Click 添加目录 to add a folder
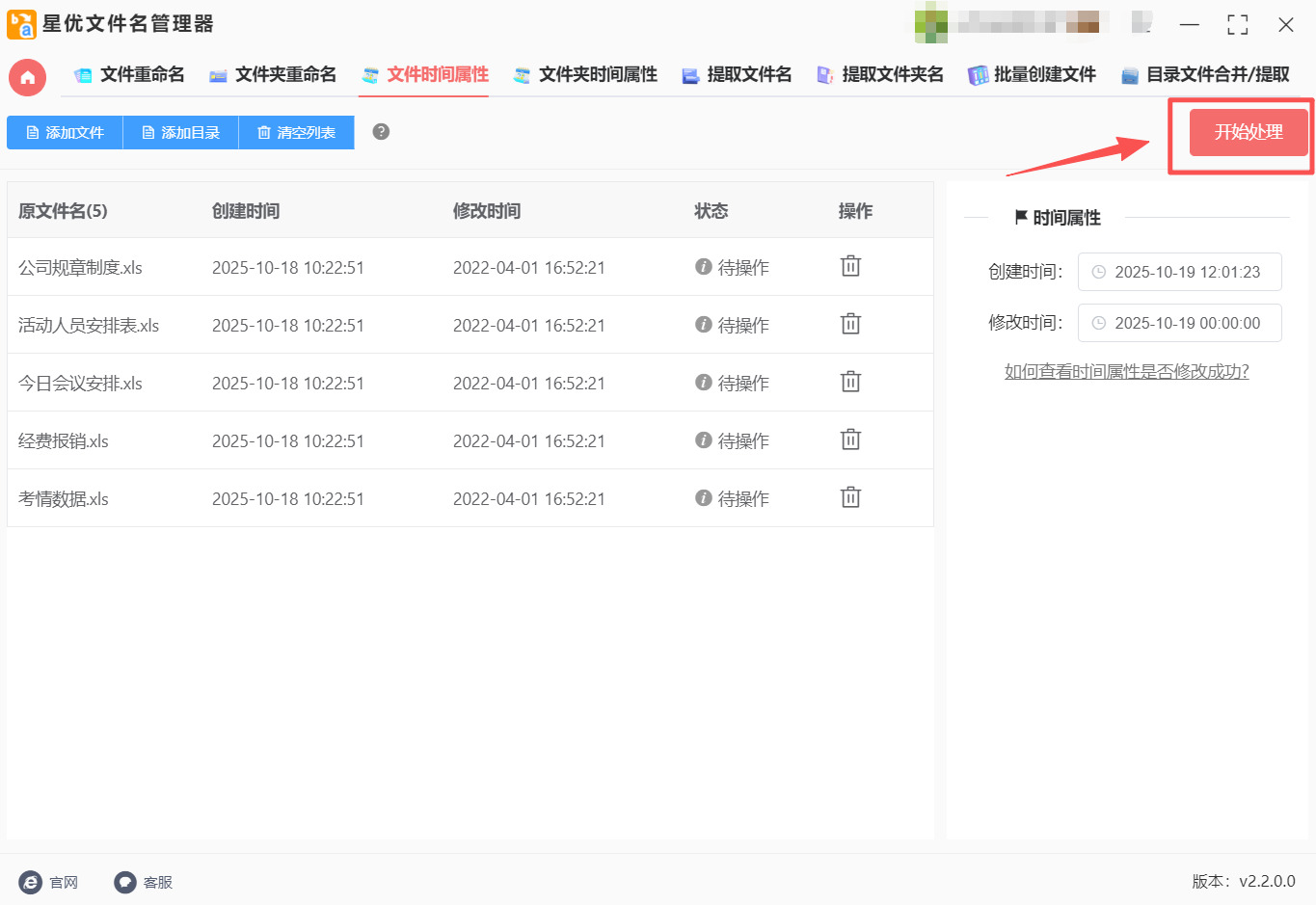The image size is (1316, 905). (180, 132)
